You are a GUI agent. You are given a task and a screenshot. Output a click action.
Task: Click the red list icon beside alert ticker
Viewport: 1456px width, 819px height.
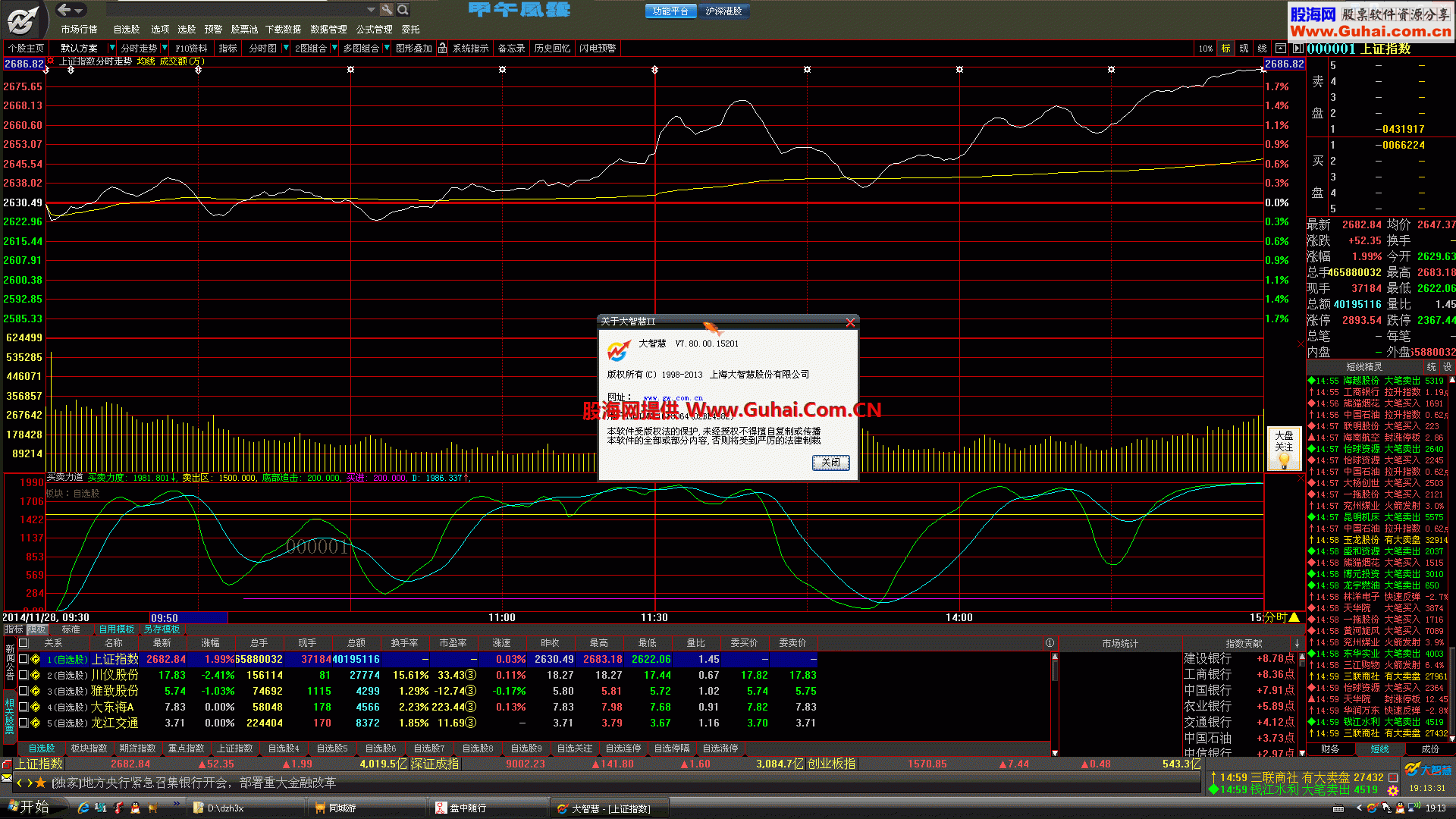1393,777
